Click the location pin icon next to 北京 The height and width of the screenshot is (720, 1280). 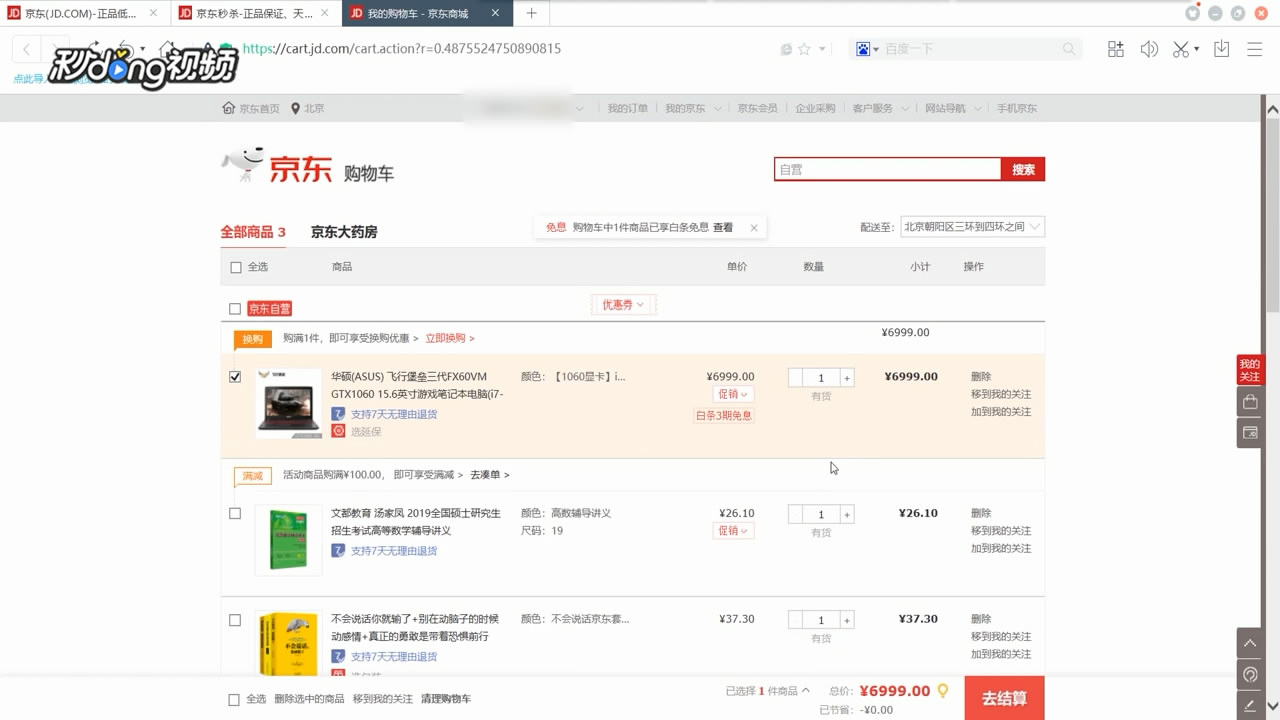pyautogui.click(x=294, y=107)
